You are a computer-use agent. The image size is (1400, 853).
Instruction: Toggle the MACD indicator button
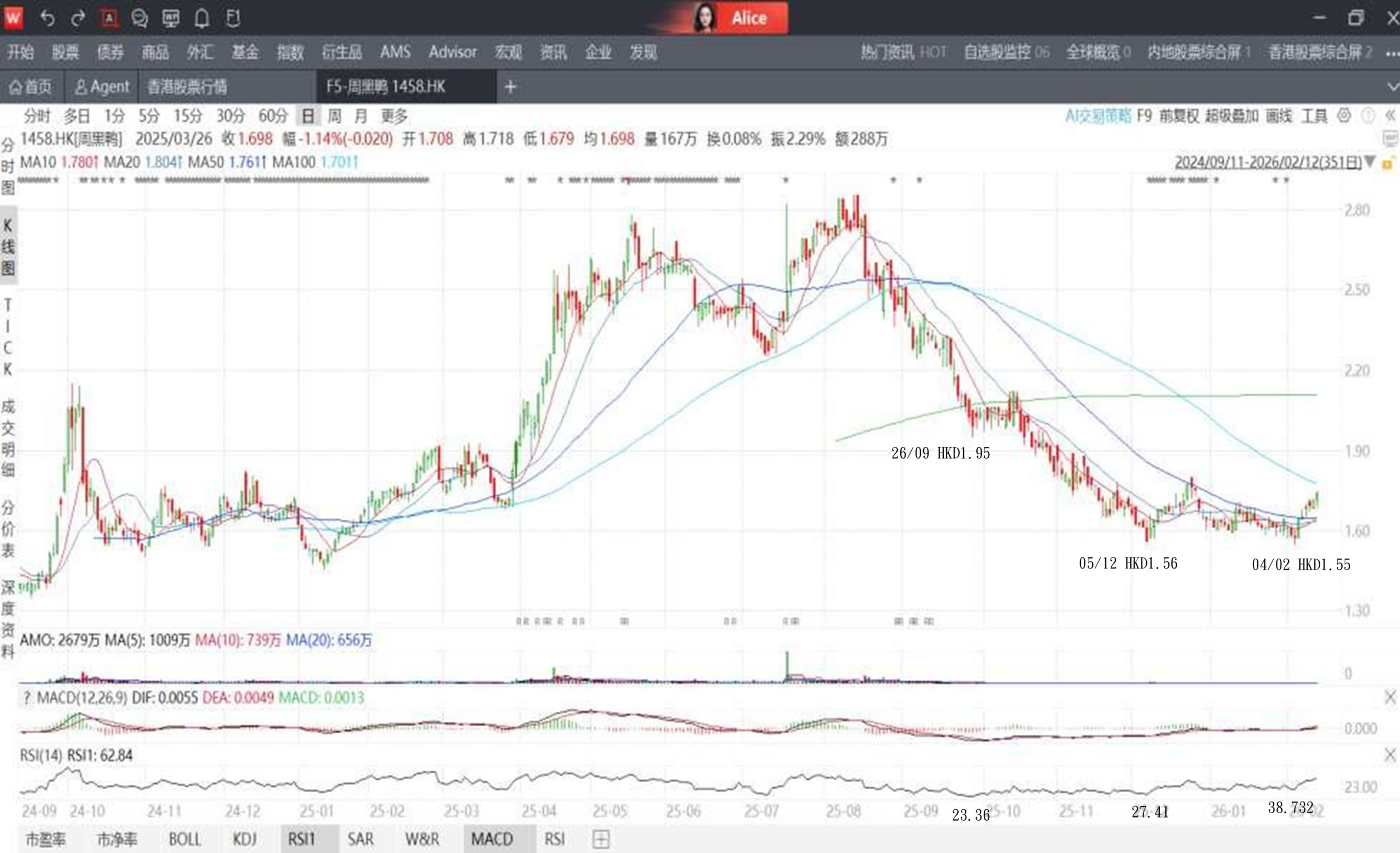tap(492, 839)
